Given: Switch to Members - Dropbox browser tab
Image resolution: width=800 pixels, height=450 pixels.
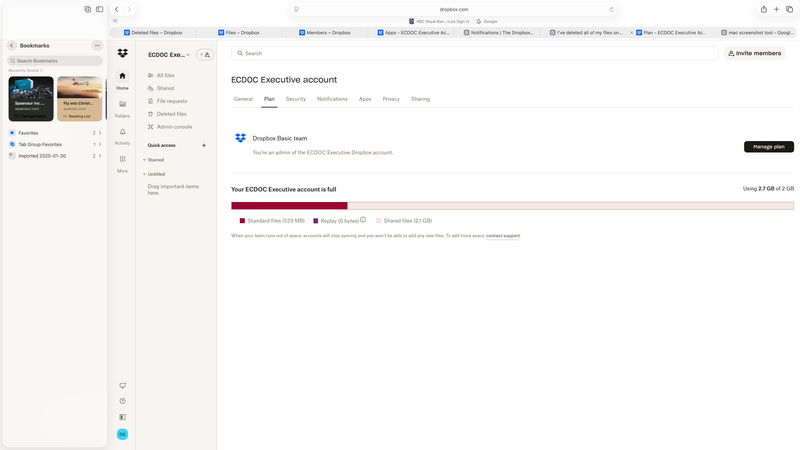Looking at the screenshot, I should coord(325,32).
